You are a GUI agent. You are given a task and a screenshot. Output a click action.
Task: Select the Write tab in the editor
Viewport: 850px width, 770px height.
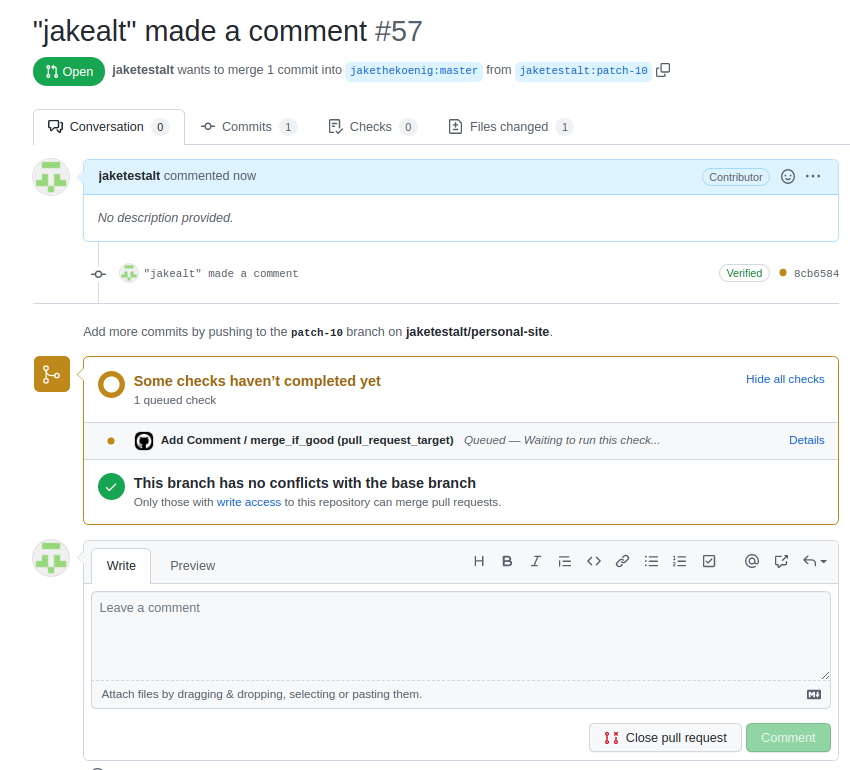121,566
